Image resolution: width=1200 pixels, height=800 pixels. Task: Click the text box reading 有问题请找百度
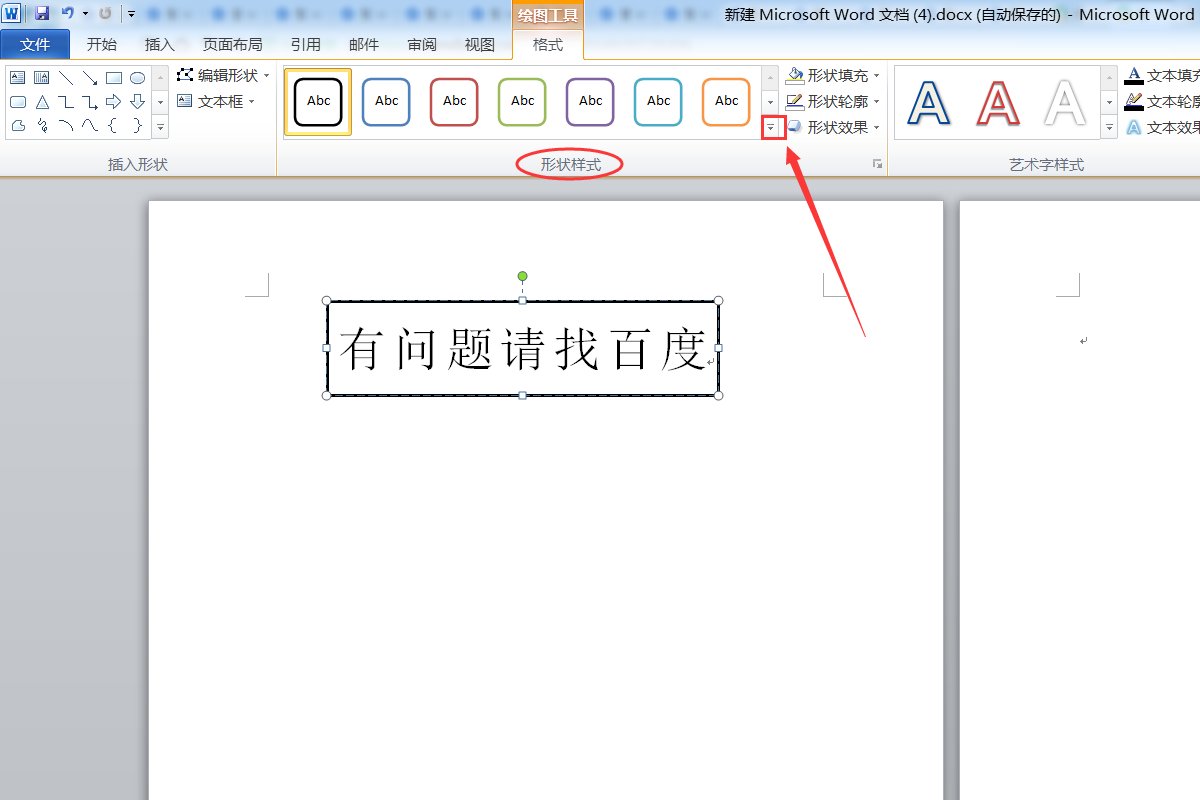[522, 348]
